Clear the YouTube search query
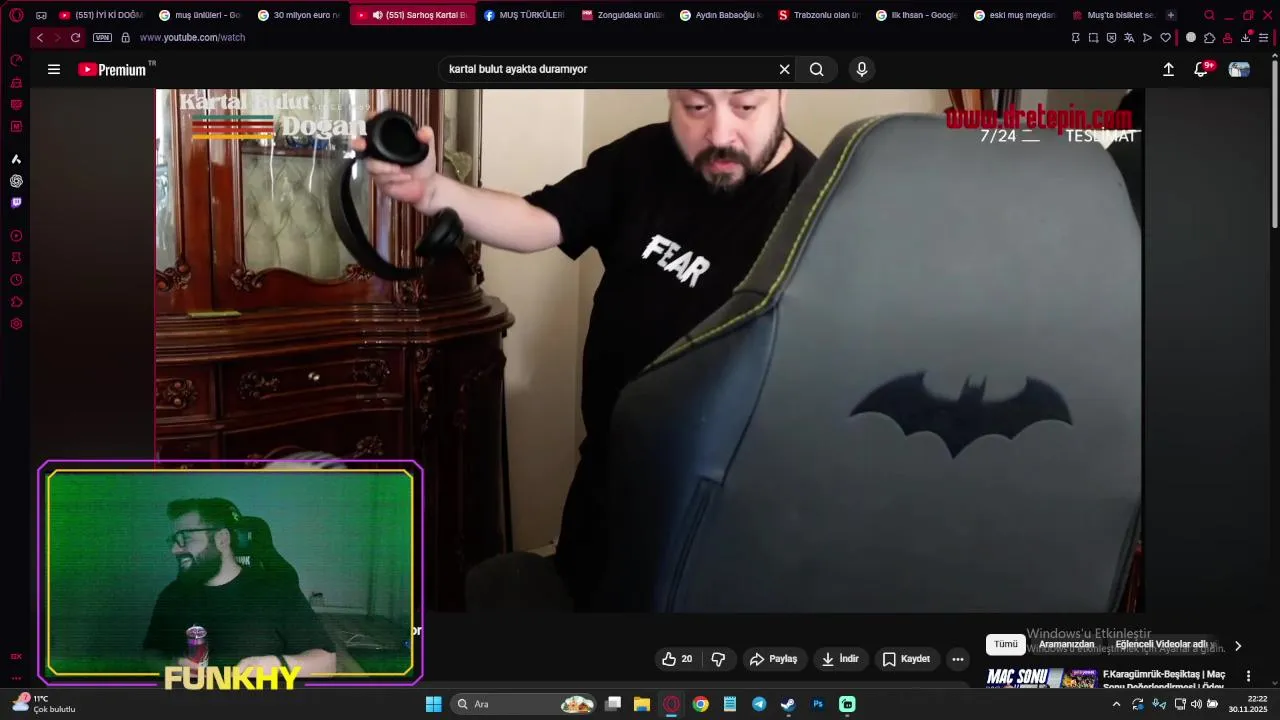 pyautogui.click(x=785, y=69)
